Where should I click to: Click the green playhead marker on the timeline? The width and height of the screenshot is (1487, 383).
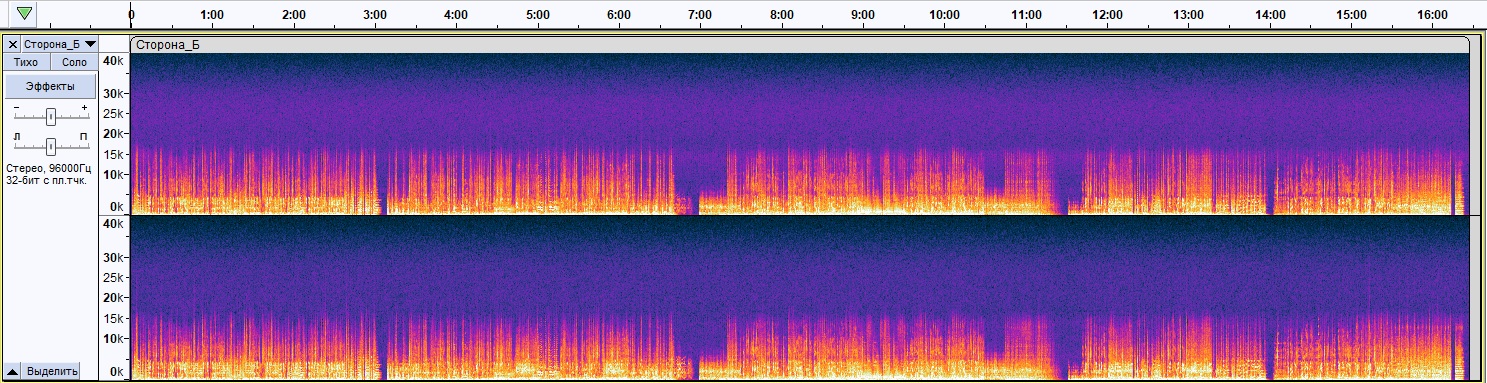click(24, 14)
